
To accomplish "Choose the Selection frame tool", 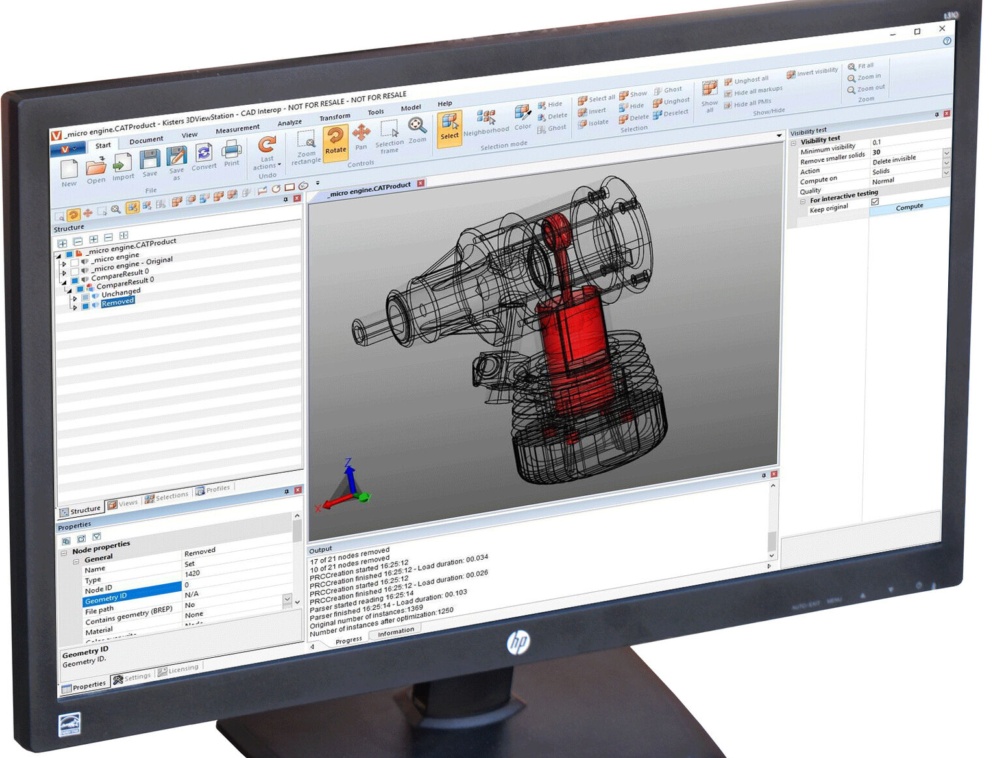I will click(x=389, y=136).
